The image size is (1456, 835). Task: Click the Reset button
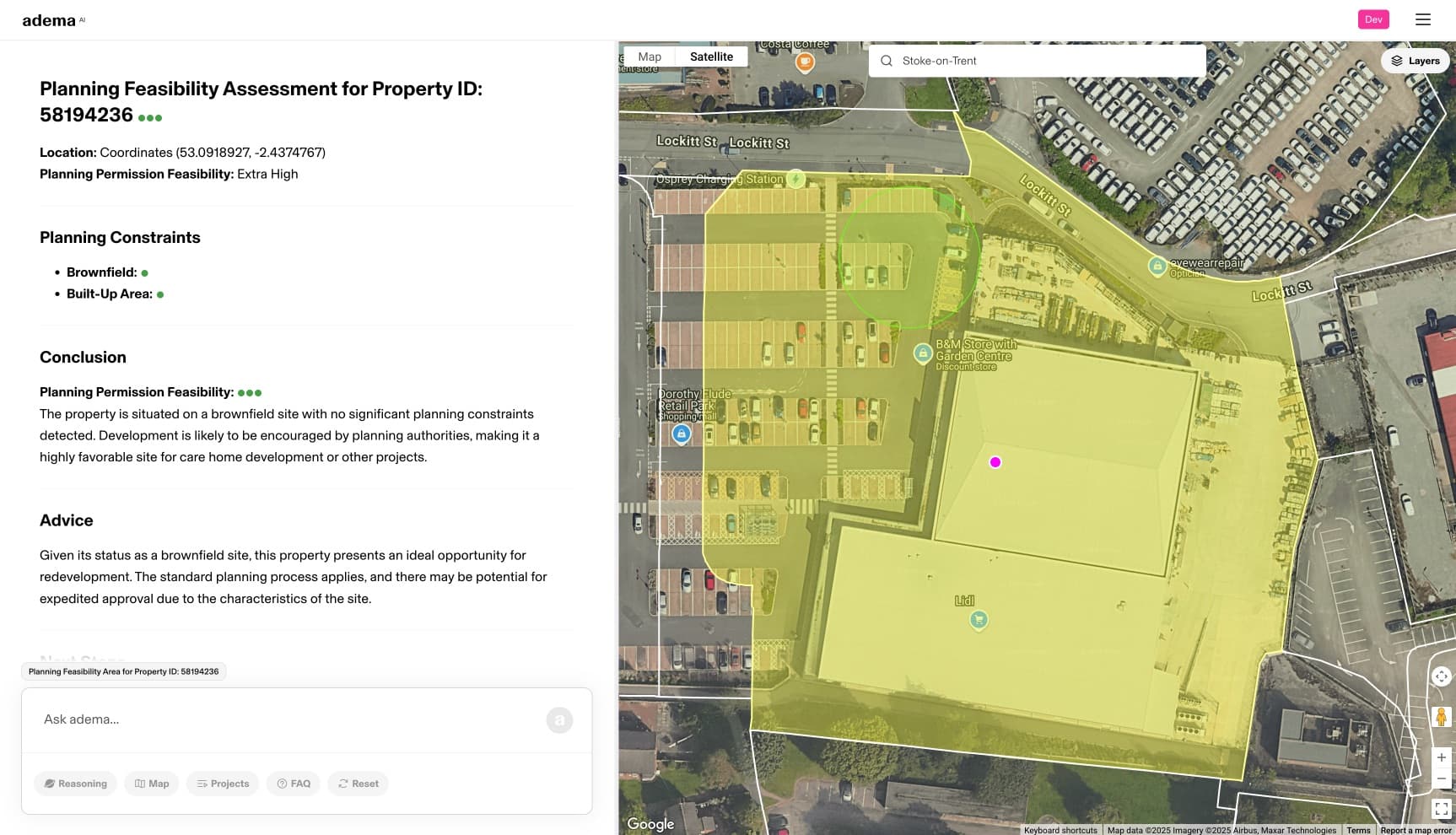pos(359,784)
